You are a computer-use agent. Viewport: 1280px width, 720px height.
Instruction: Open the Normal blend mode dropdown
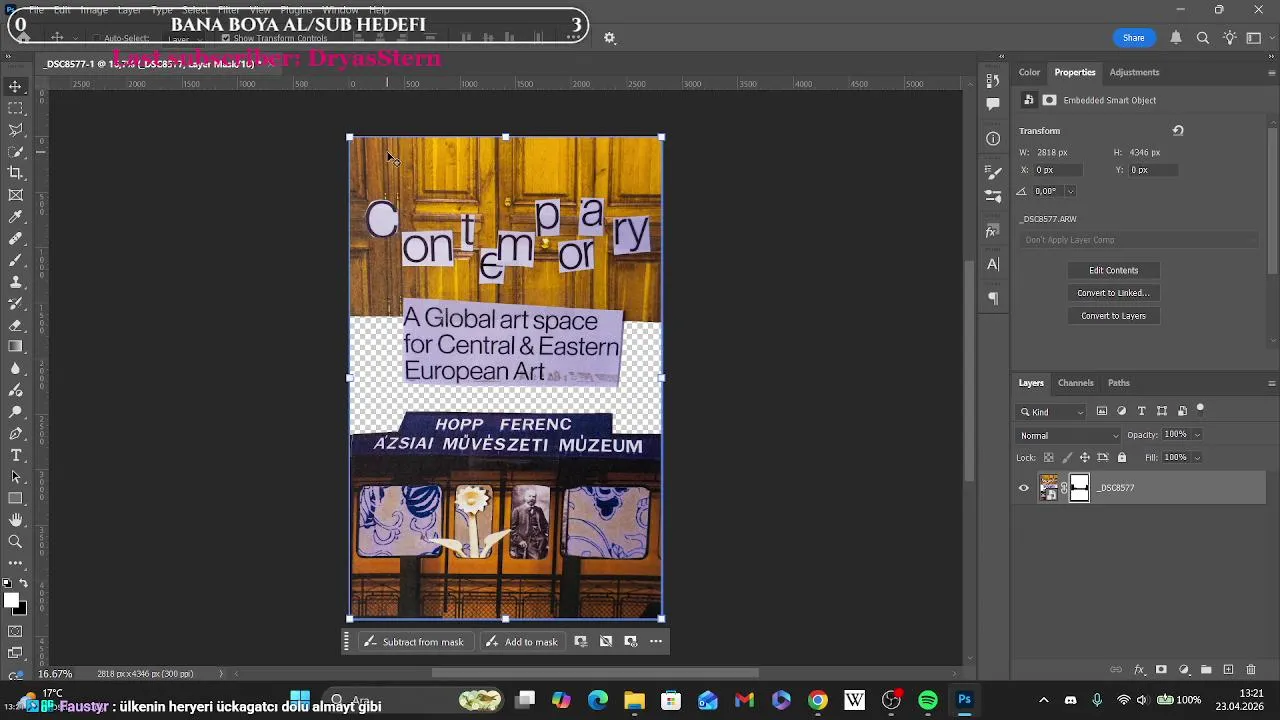[1069, 436]
